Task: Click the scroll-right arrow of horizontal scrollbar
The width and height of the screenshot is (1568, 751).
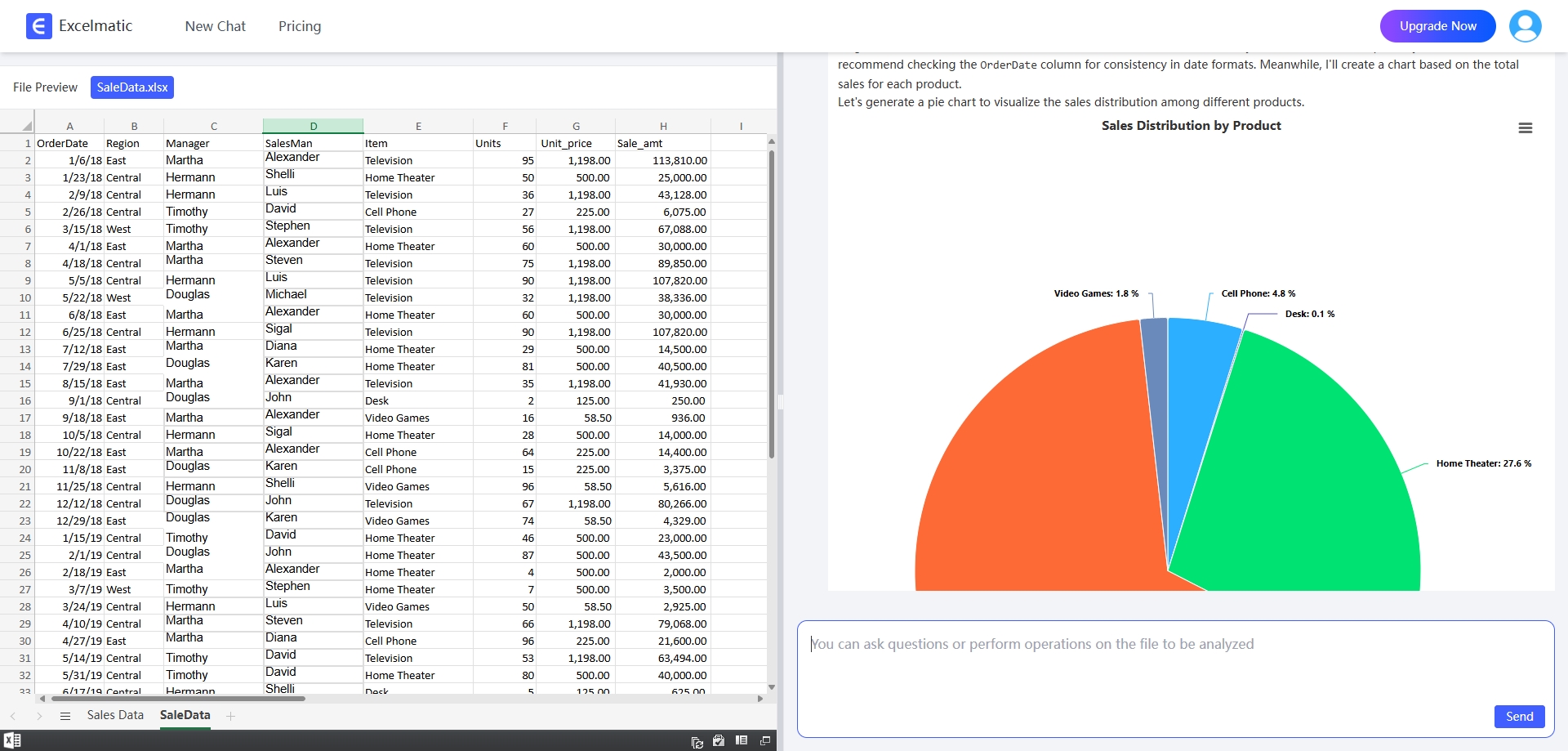Action: pyautogui.click(x=760, y=699)
